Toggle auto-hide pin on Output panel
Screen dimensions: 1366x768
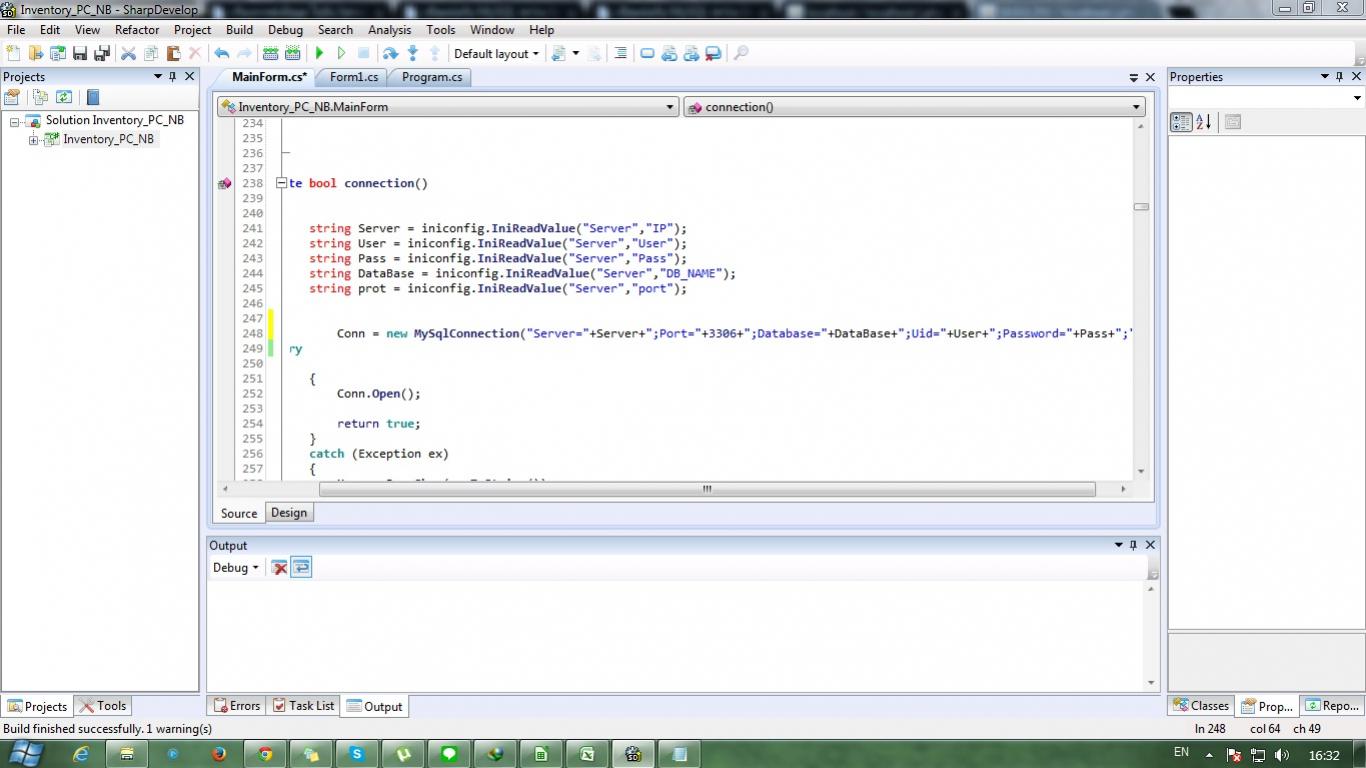click(x=1133, y=545)
